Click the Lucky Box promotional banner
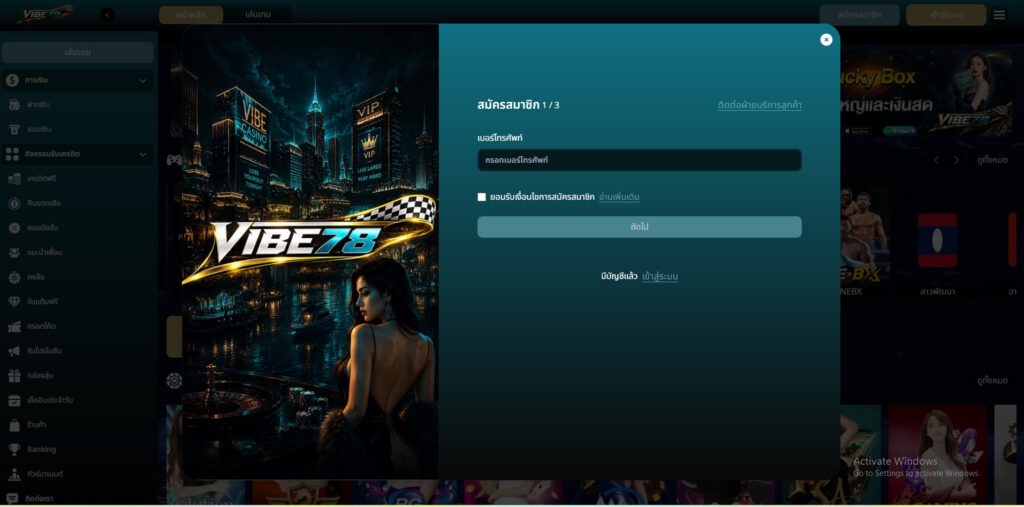The width and height of the screenshot is (1024, 507). 925,91
